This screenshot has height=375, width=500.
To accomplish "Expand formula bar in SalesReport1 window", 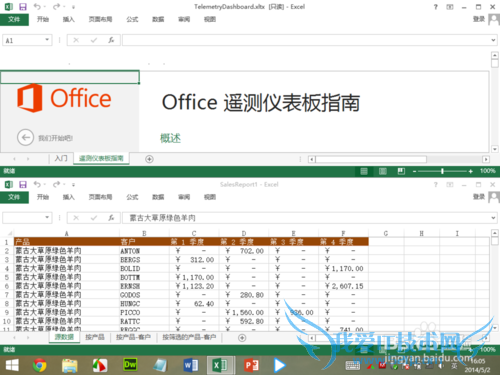I will click(x=493, y=218).
